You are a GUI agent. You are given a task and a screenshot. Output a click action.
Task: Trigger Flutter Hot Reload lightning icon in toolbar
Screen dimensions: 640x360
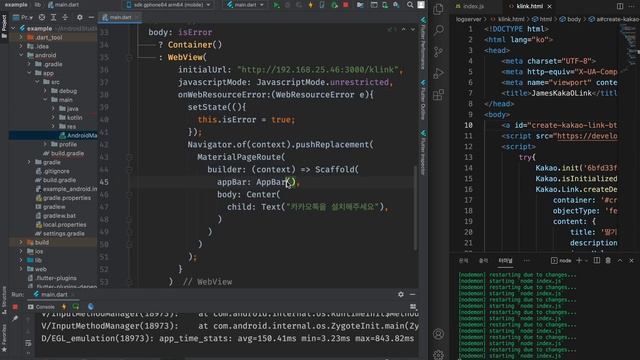[x=311, y=5]
